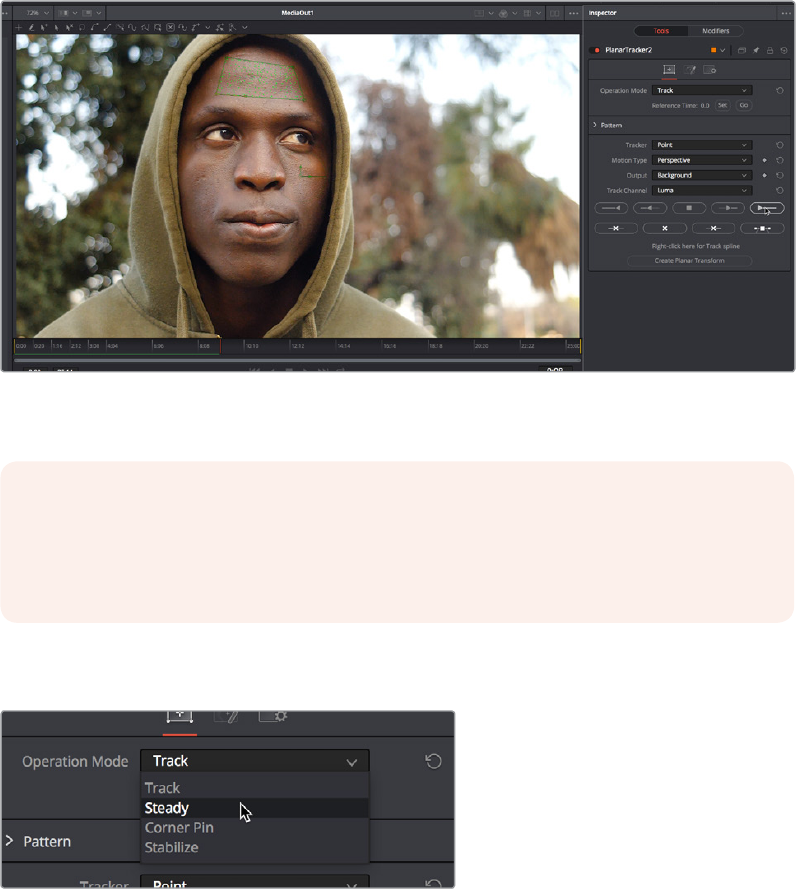Viewport: 796px width, 889px height.
Task: Click the 12:12 mark on time ruler
Action: point(298,346)
